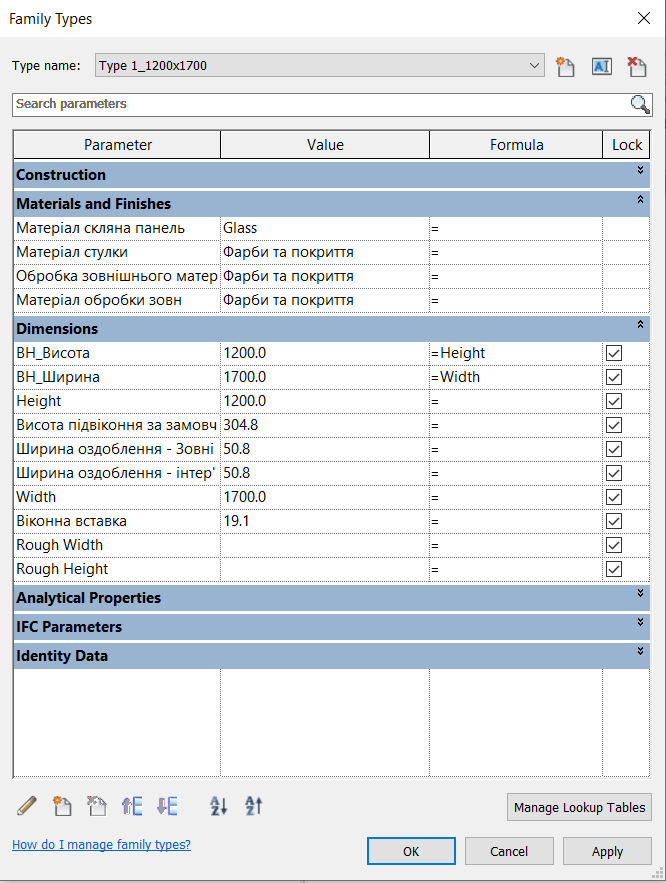Sort parameters in descending order
The height and width of the screenshot is (883, 666).
(x=253, y=806)
